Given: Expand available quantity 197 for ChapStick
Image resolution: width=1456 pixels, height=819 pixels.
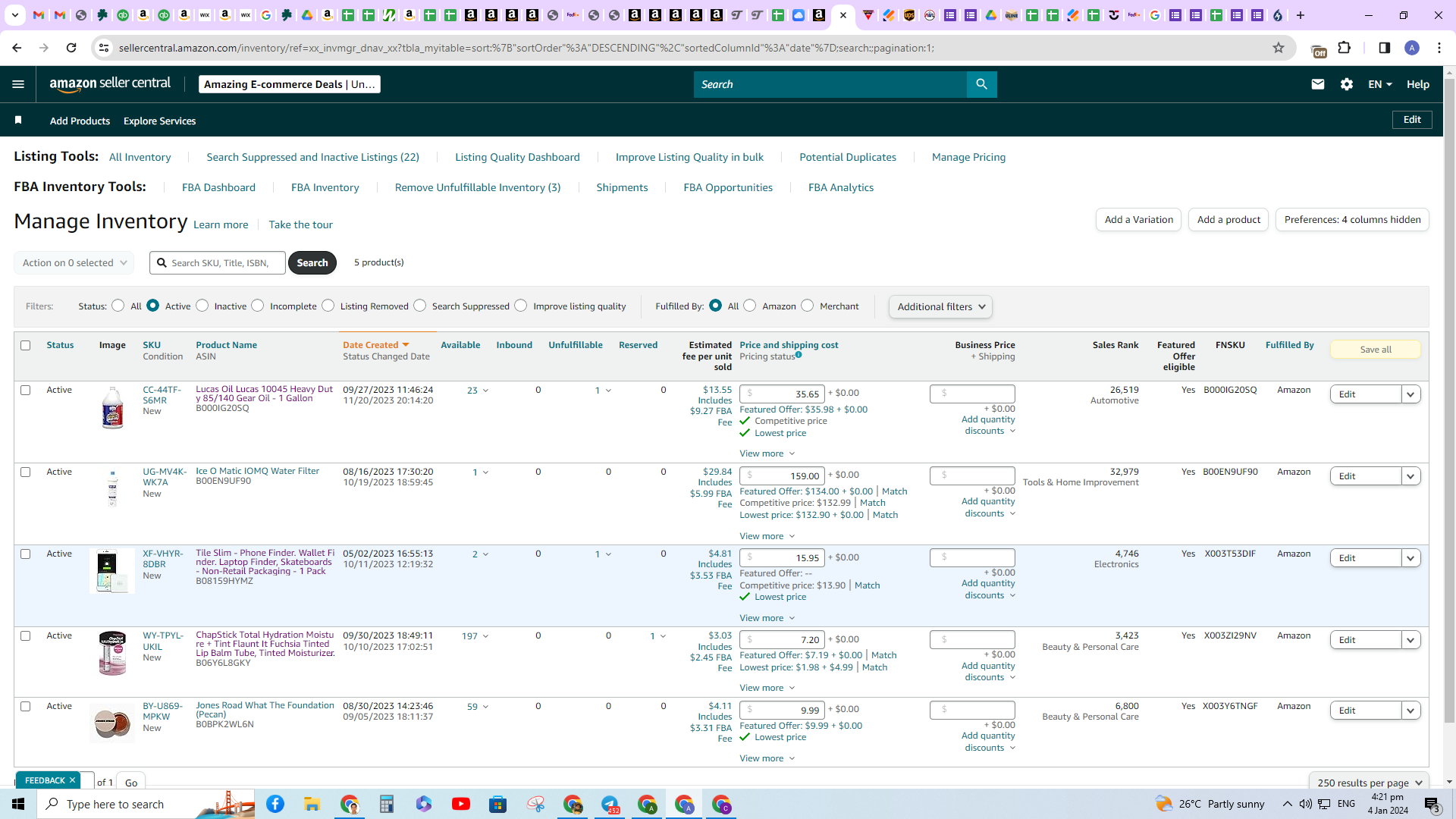Looking at the screenshot, I should coord(475,636).
